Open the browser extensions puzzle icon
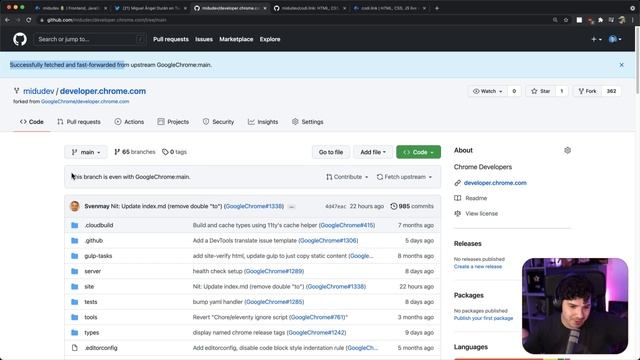Viewport: 640px width, 360px height. click(x=600, y=20)
